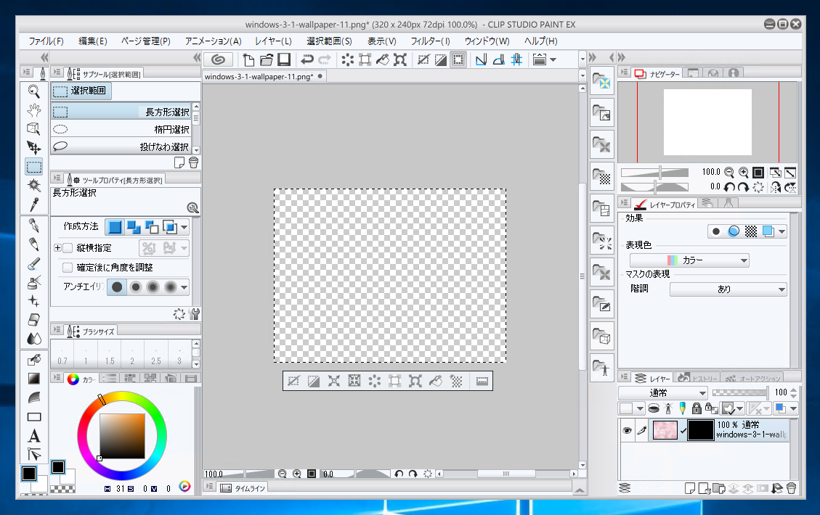820x515 pixels.
Task: Click the Undo arrow in toolbar
Action: coord(307,60)
